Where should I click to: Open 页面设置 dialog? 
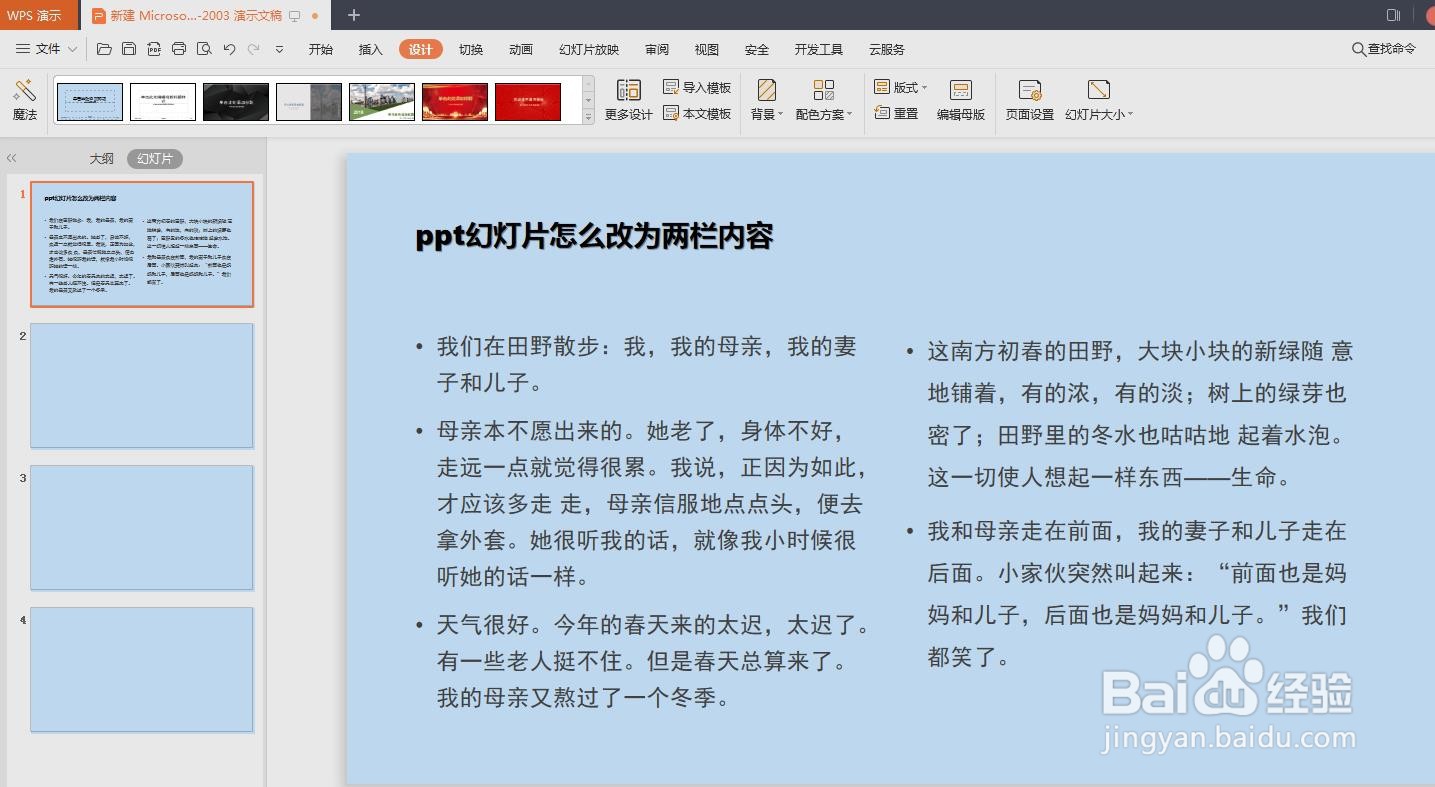pos(1030,100)
